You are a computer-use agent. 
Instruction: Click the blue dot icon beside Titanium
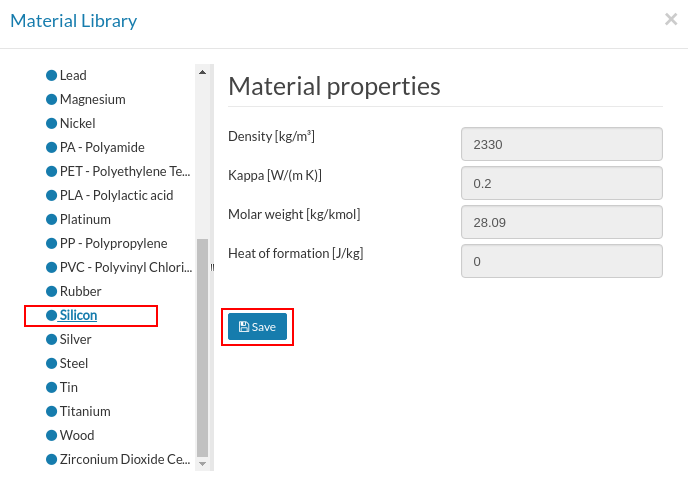pyautogui.click(x=51, y=411)
